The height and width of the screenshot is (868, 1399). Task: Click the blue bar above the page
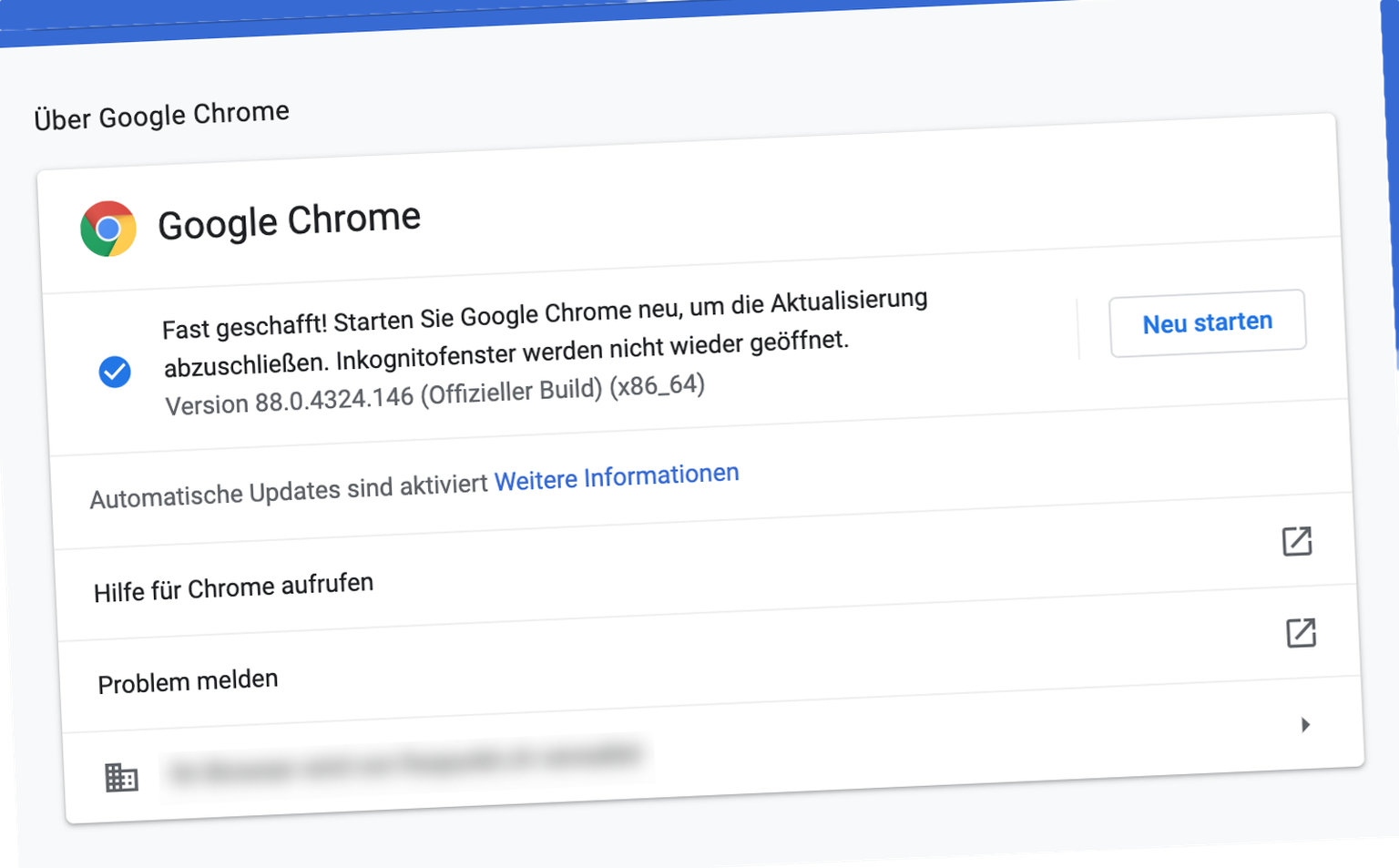tap(638, 14)
